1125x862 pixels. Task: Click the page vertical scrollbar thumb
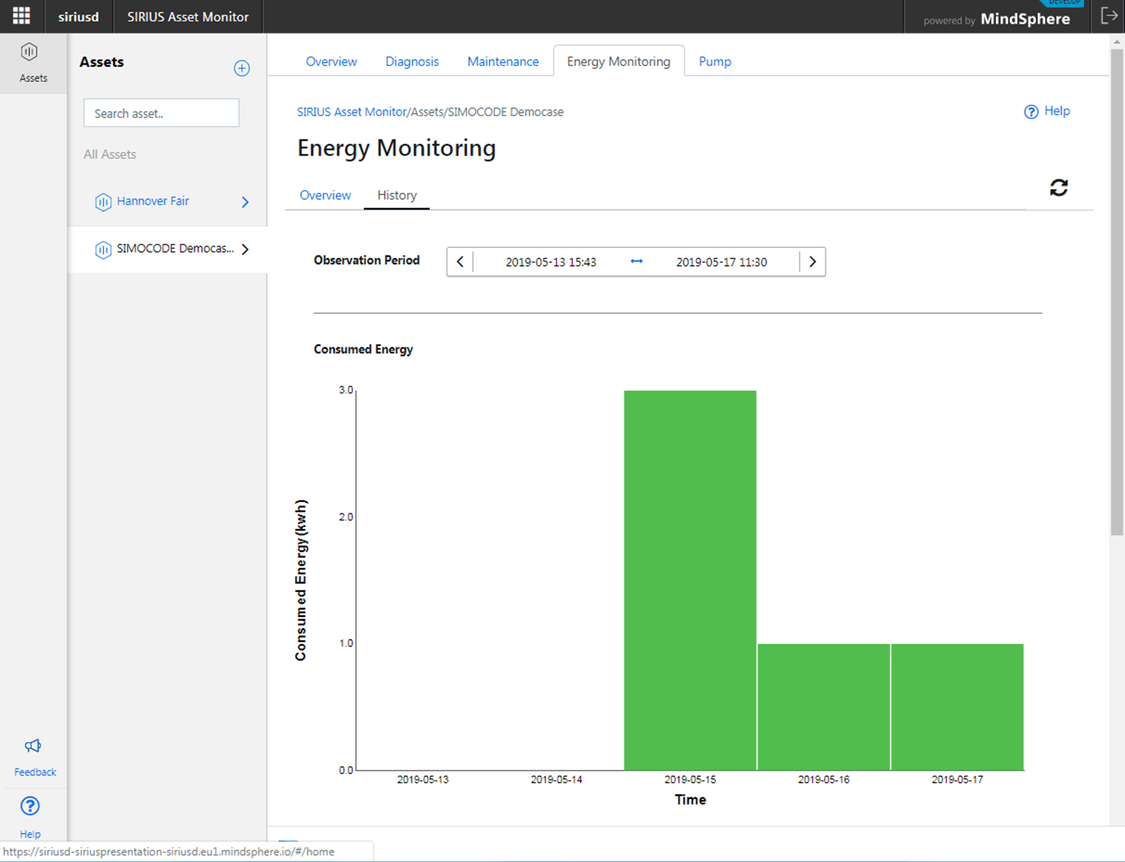1116,292
